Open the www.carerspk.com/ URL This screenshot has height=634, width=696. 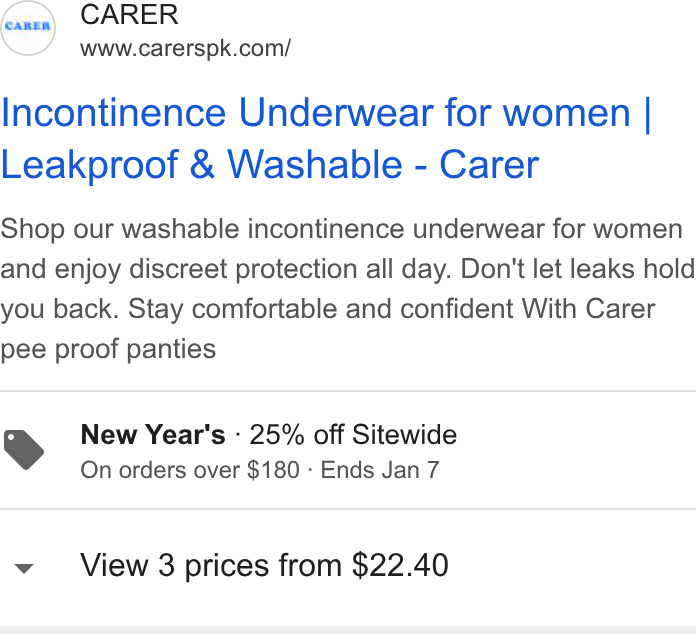(186, 48)
